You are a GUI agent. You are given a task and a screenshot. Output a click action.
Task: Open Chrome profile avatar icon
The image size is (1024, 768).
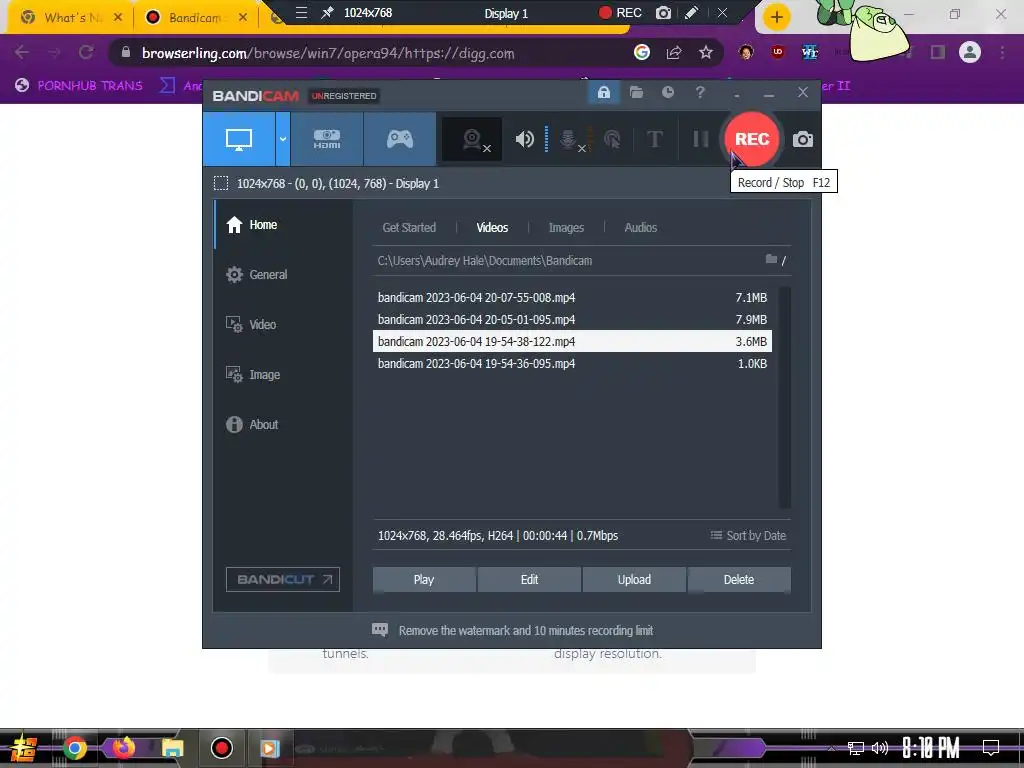(x=970, y=52)
